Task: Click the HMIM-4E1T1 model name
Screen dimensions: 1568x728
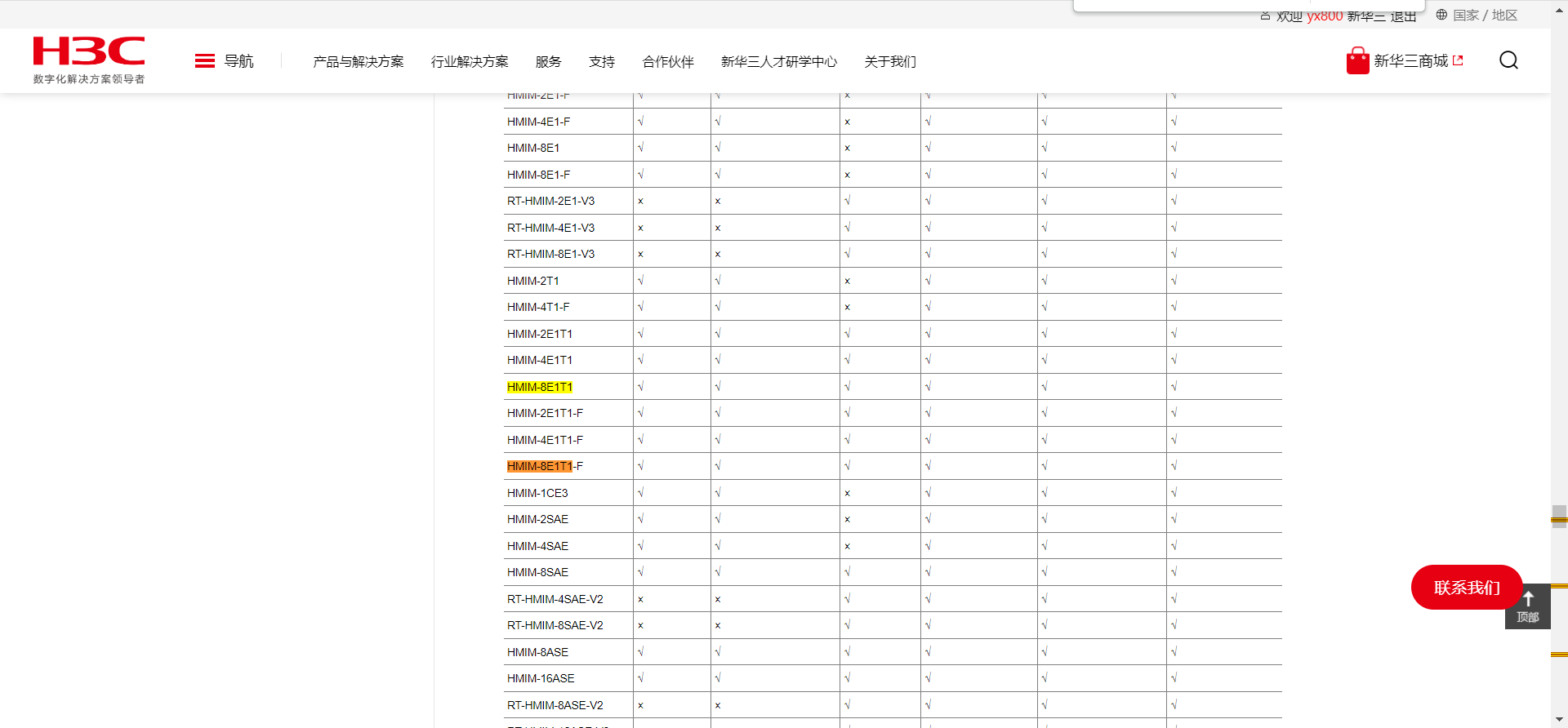Action: click(x=540, y=360)
